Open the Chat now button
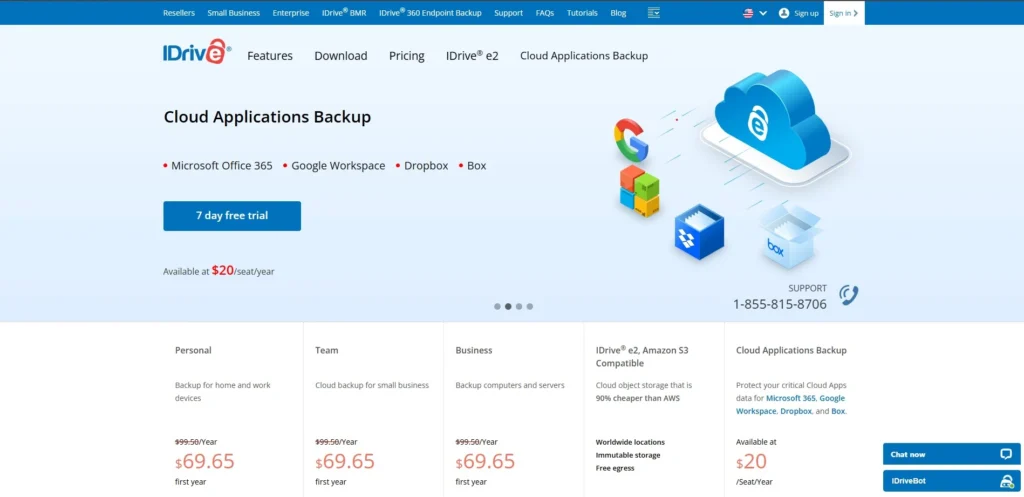Viewport: 1024px width, 497px height. [952, 454]
